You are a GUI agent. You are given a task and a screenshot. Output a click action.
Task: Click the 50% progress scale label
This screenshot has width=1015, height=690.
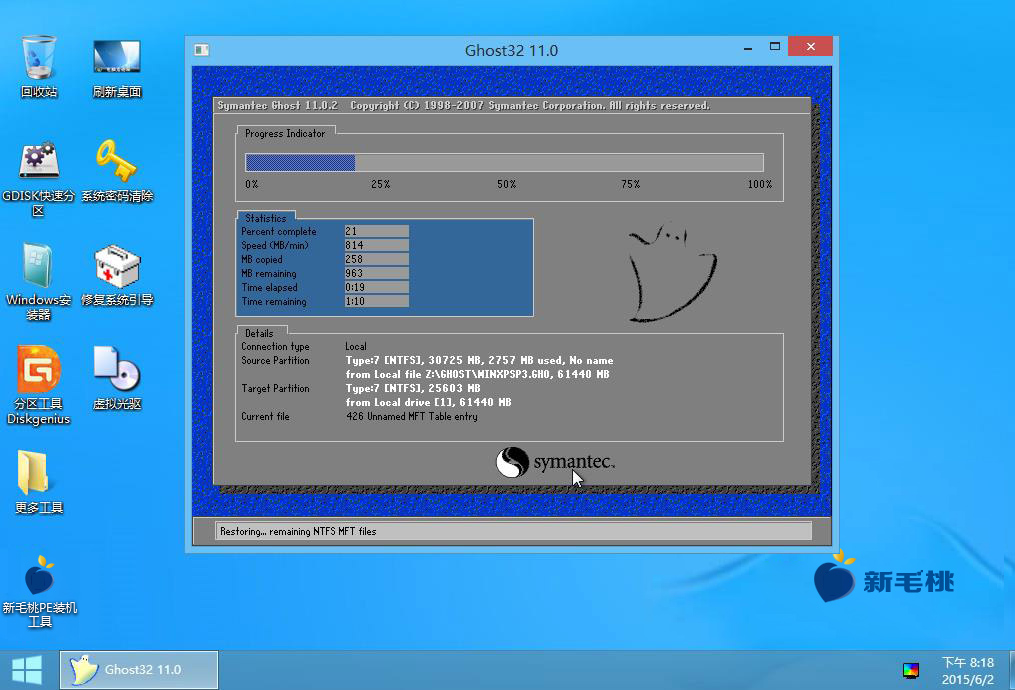tap(507, 184)
